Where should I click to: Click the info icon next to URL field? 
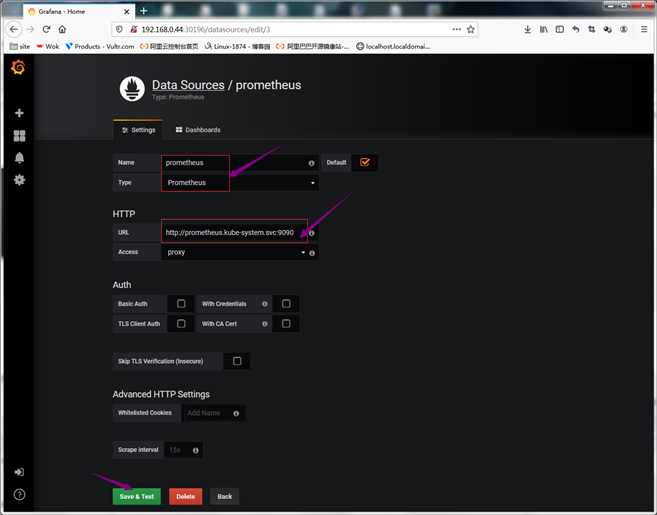[x=312, y=233]
